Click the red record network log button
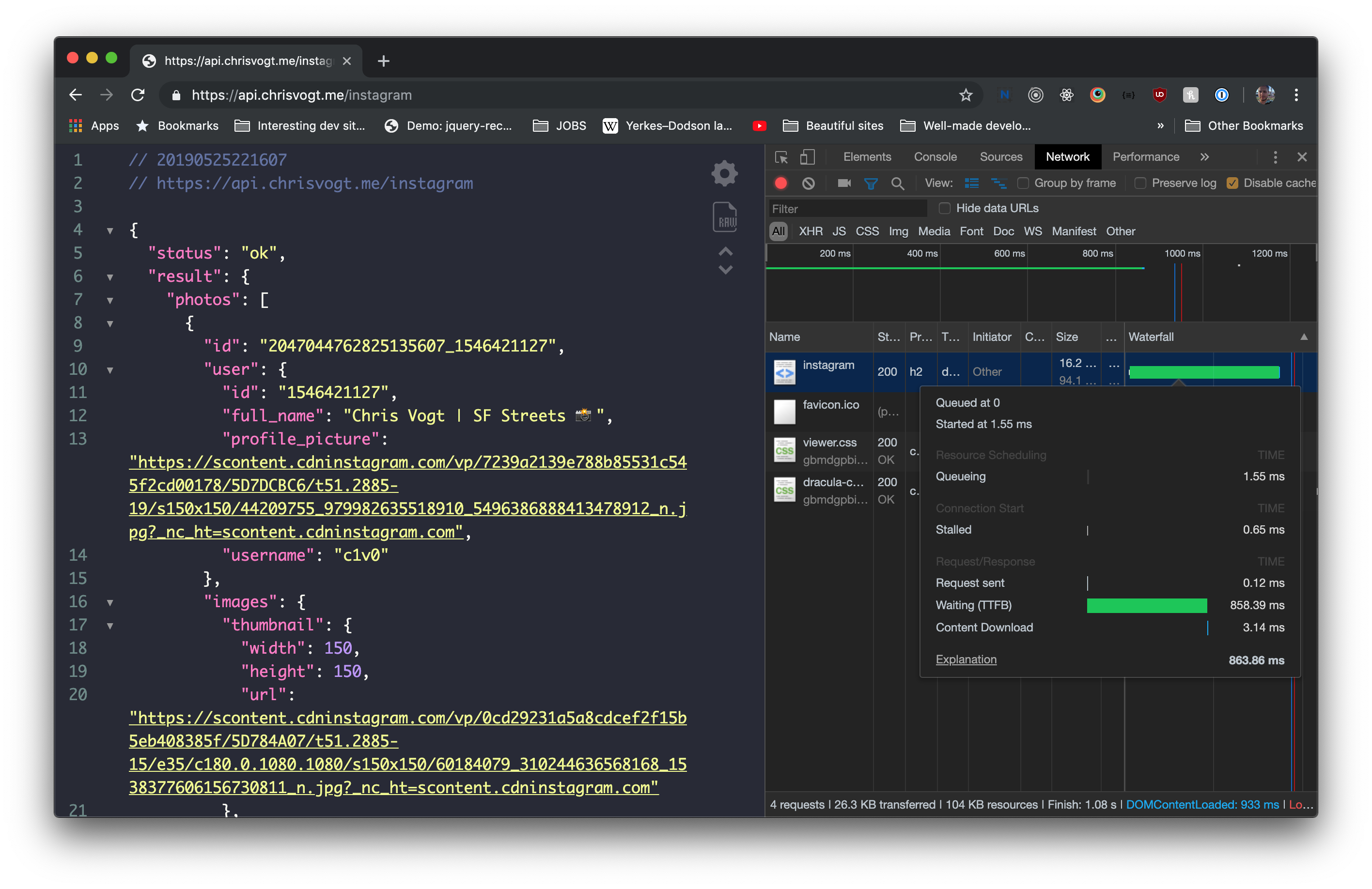Viewport: 1372px width, 889px height. 780,183
